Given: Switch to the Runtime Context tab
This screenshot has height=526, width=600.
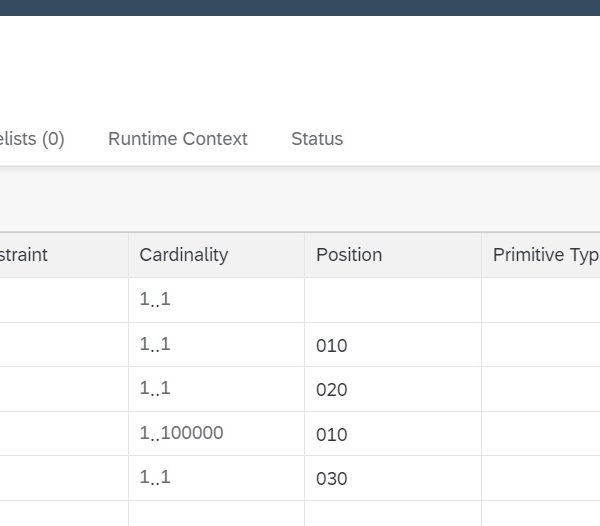Looking at the screenshot, I should pos(177,139).
